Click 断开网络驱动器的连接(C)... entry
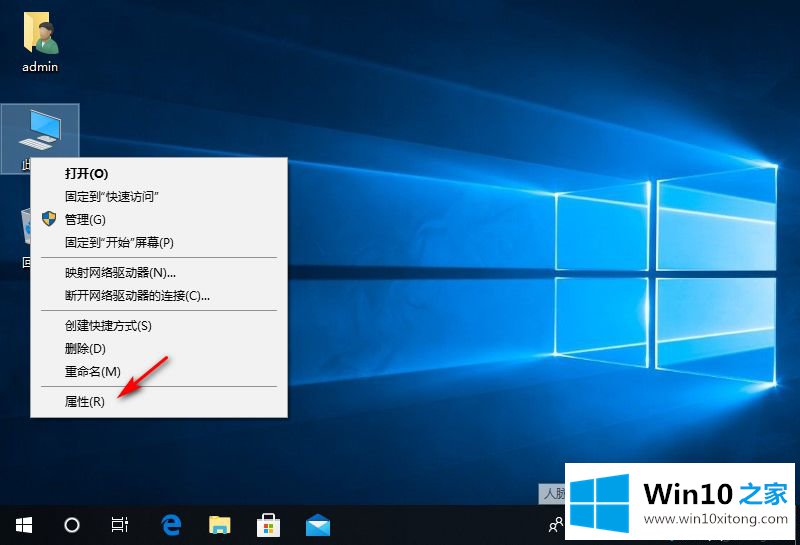 click(137, 295)
